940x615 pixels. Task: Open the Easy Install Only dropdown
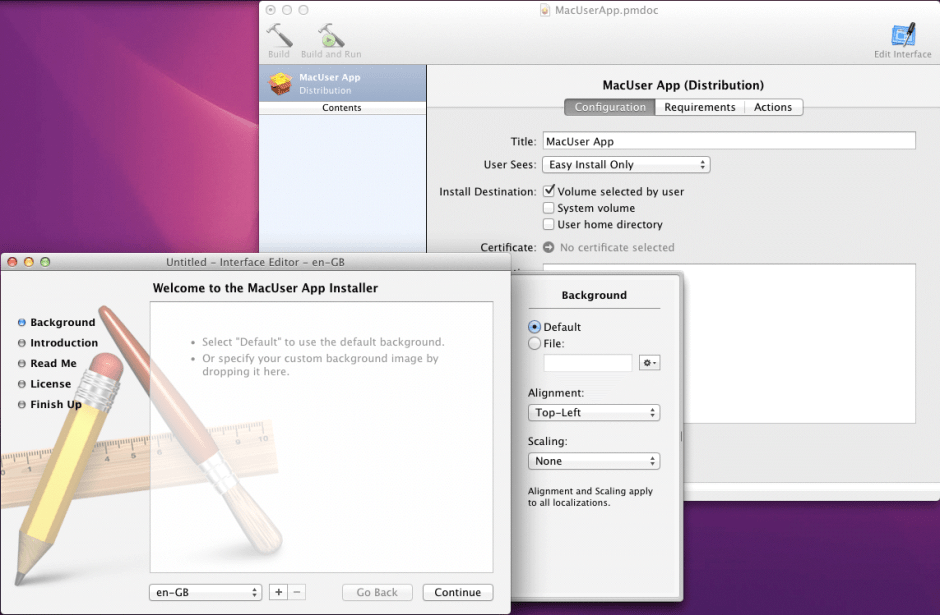626,164
